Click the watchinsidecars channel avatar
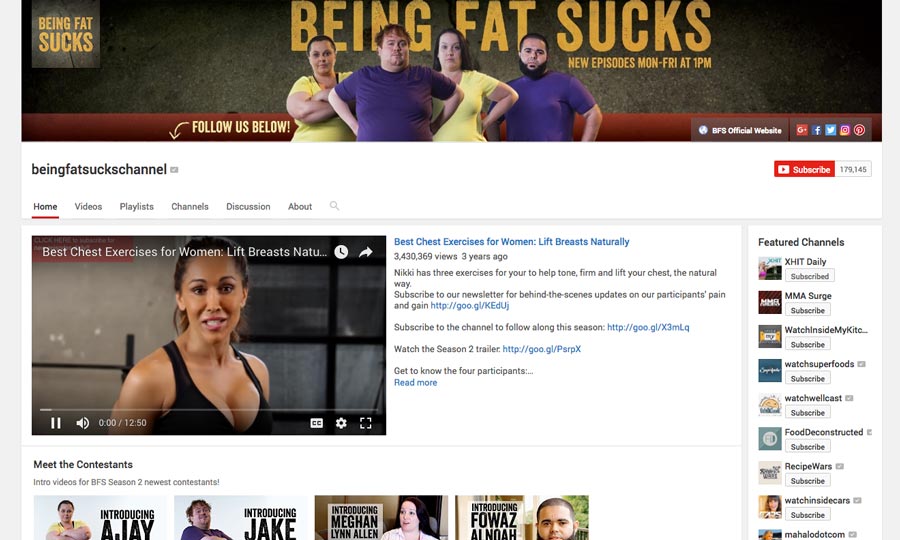This screenshot has width=900, height=540. pos(770,507)
